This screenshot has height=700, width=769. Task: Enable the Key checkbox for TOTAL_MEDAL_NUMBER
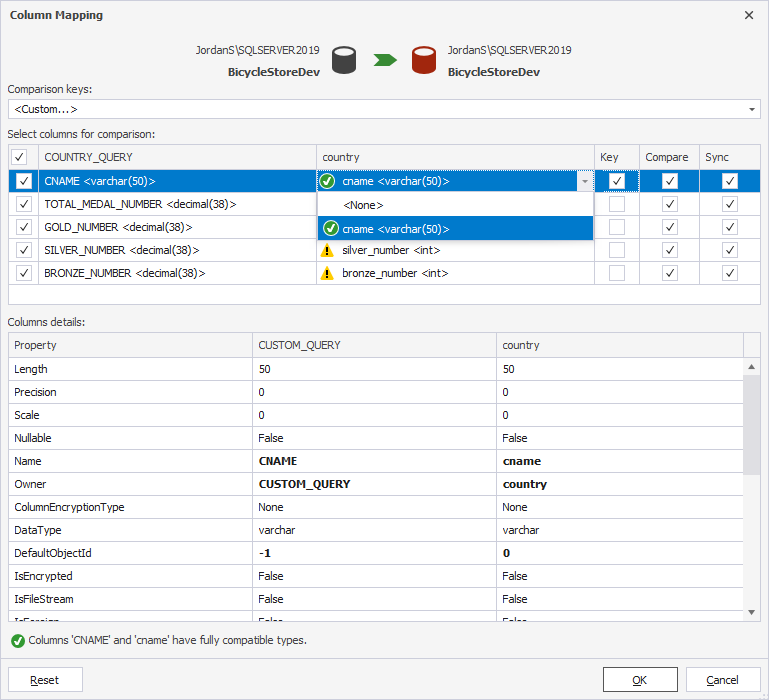(617, 204)
